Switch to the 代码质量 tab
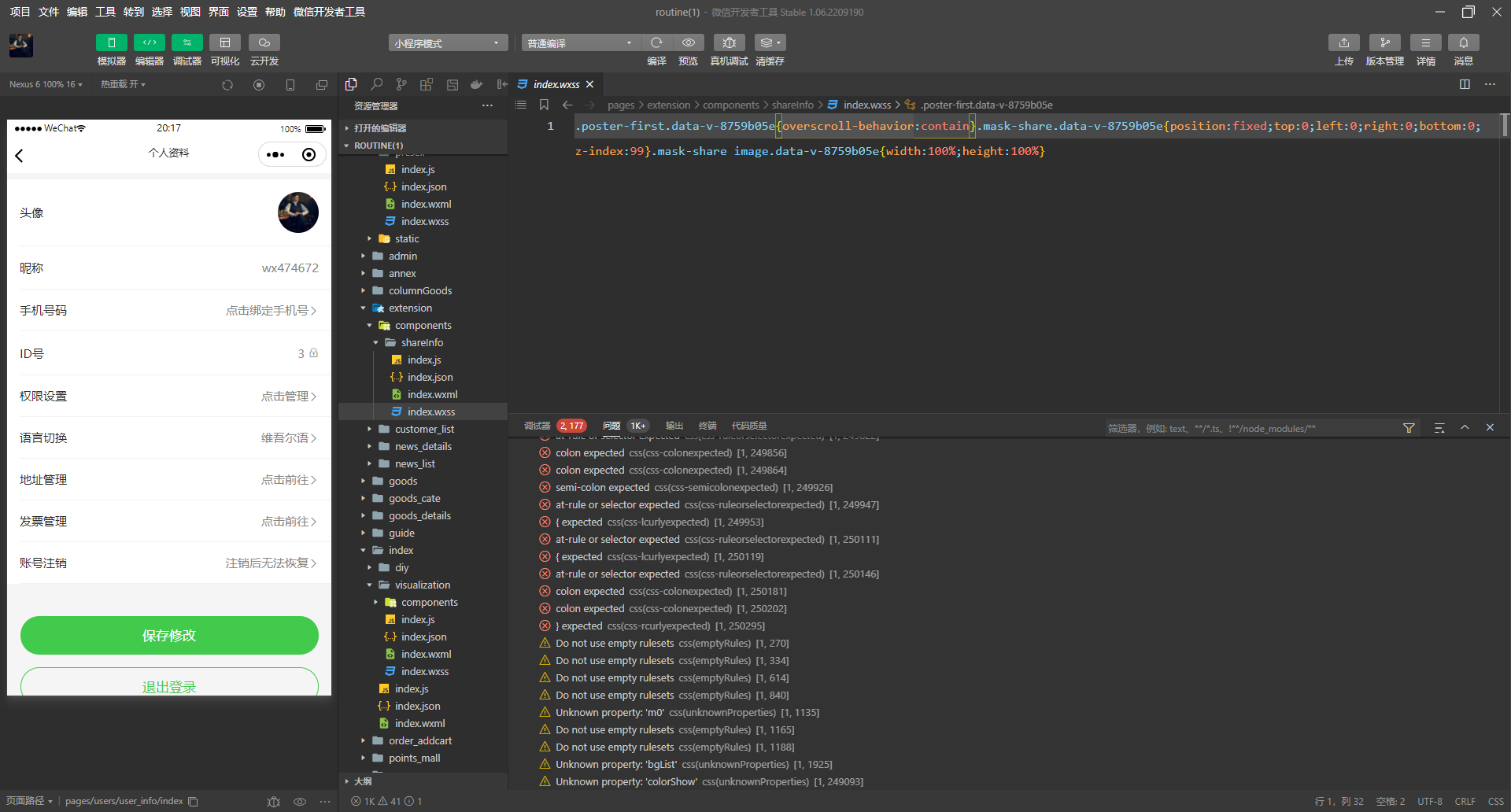 pyautogui.click(x=749, y=426)
